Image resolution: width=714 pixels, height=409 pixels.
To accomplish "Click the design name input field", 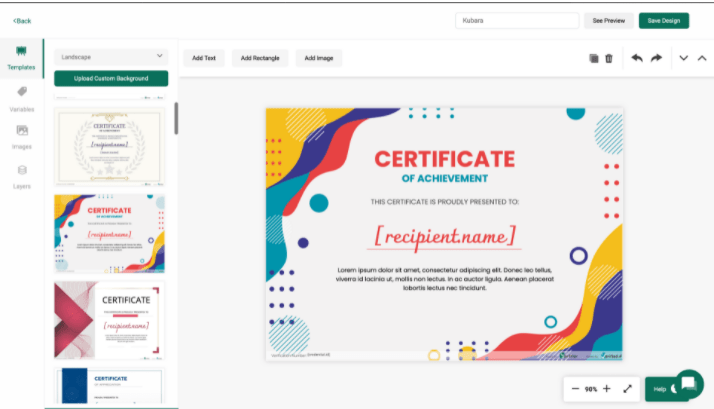I will coord(517,20).
